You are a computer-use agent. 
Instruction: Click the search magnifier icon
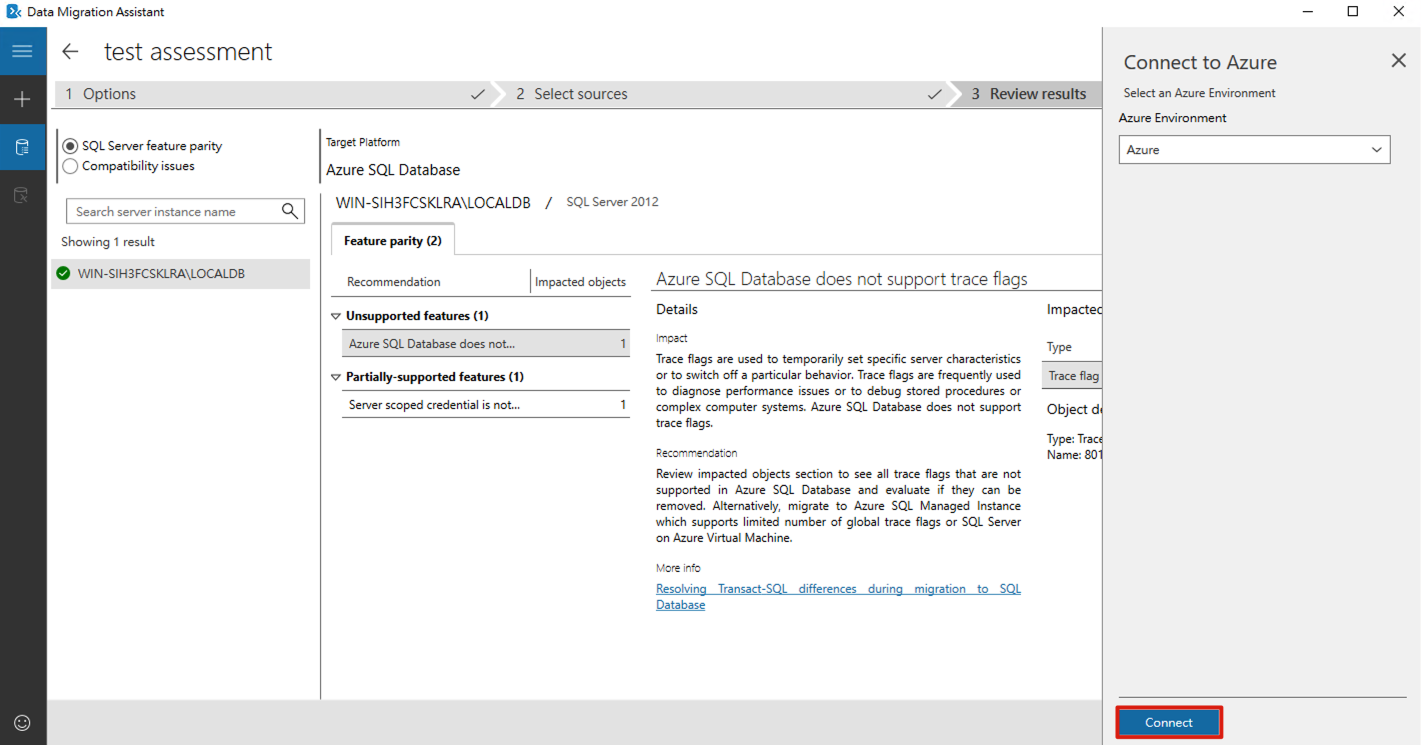pos(290,211)
